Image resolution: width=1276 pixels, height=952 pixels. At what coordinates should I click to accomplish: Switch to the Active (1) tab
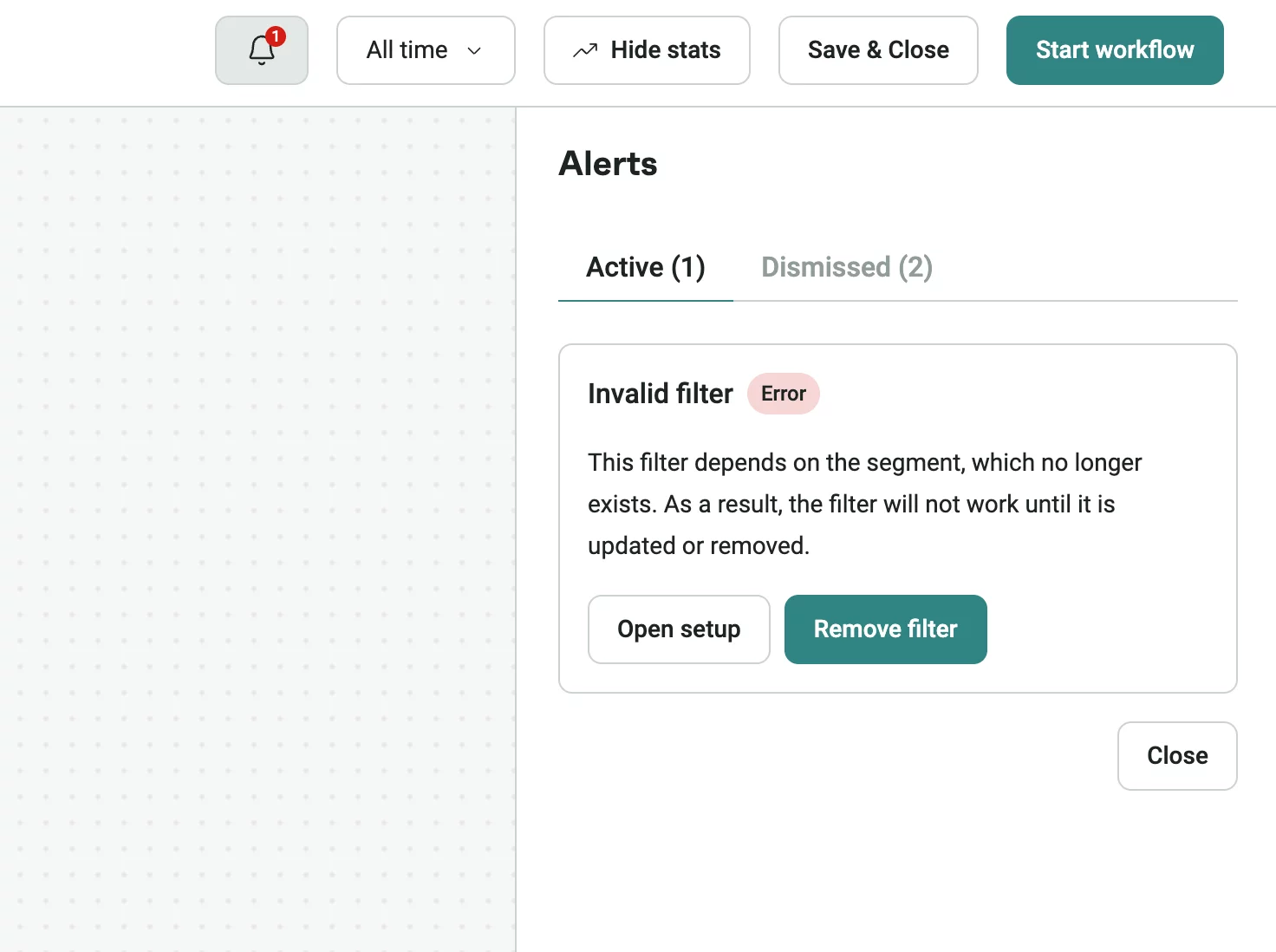pos(646,267)
